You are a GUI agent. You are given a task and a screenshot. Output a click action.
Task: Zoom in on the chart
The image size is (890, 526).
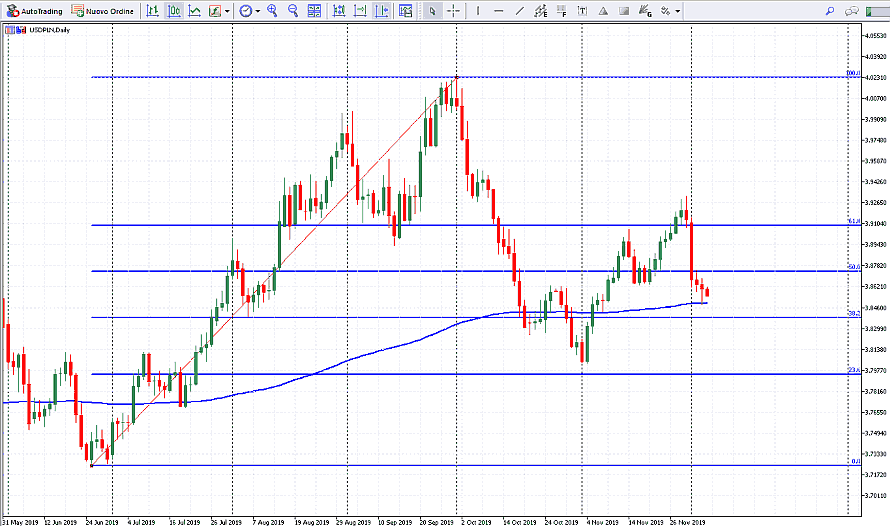[272, 11]
